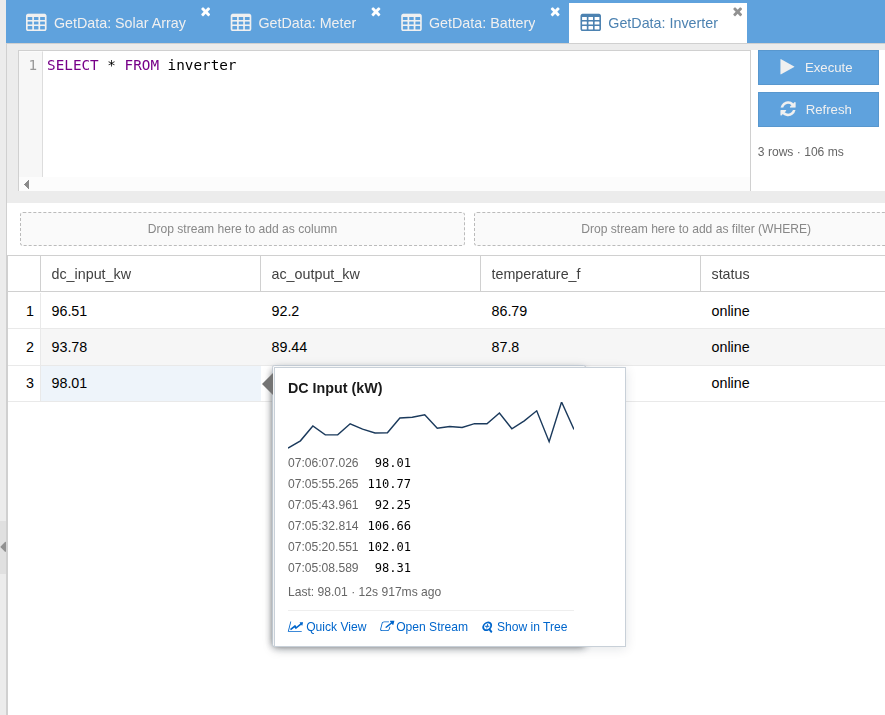Click the 'Last: 98.01' summary line
The height and width of the screenshot is (715, 885).
coord(365,592)
